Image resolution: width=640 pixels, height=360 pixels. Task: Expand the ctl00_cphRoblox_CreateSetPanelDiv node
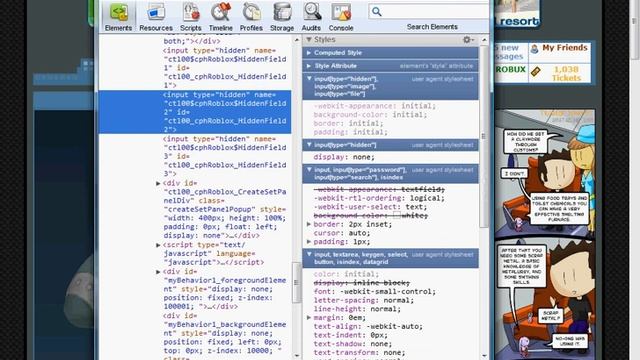(x=158, y=183)
